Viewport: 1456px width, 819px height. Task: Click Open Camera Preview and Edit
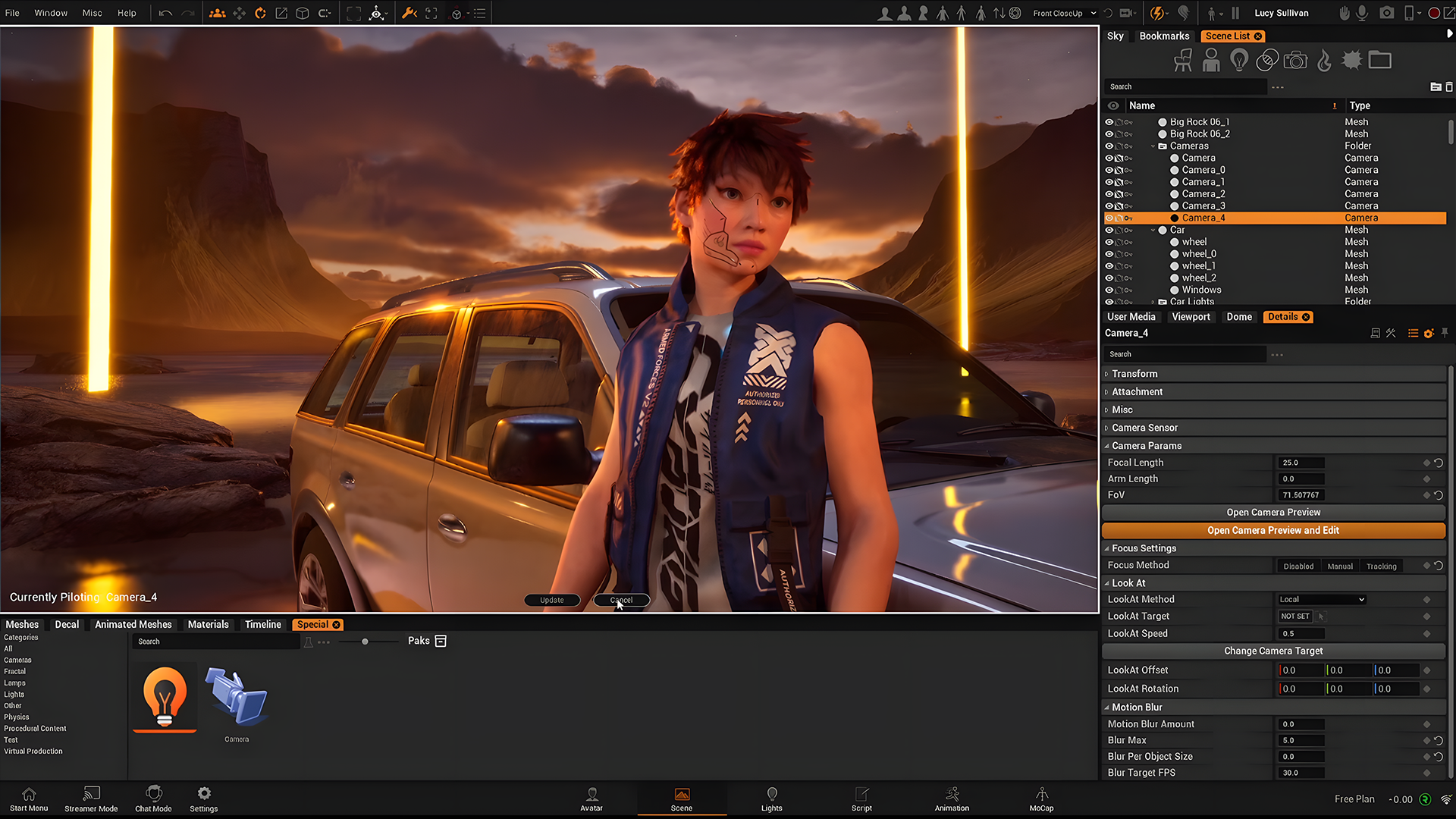[1273, 531]
